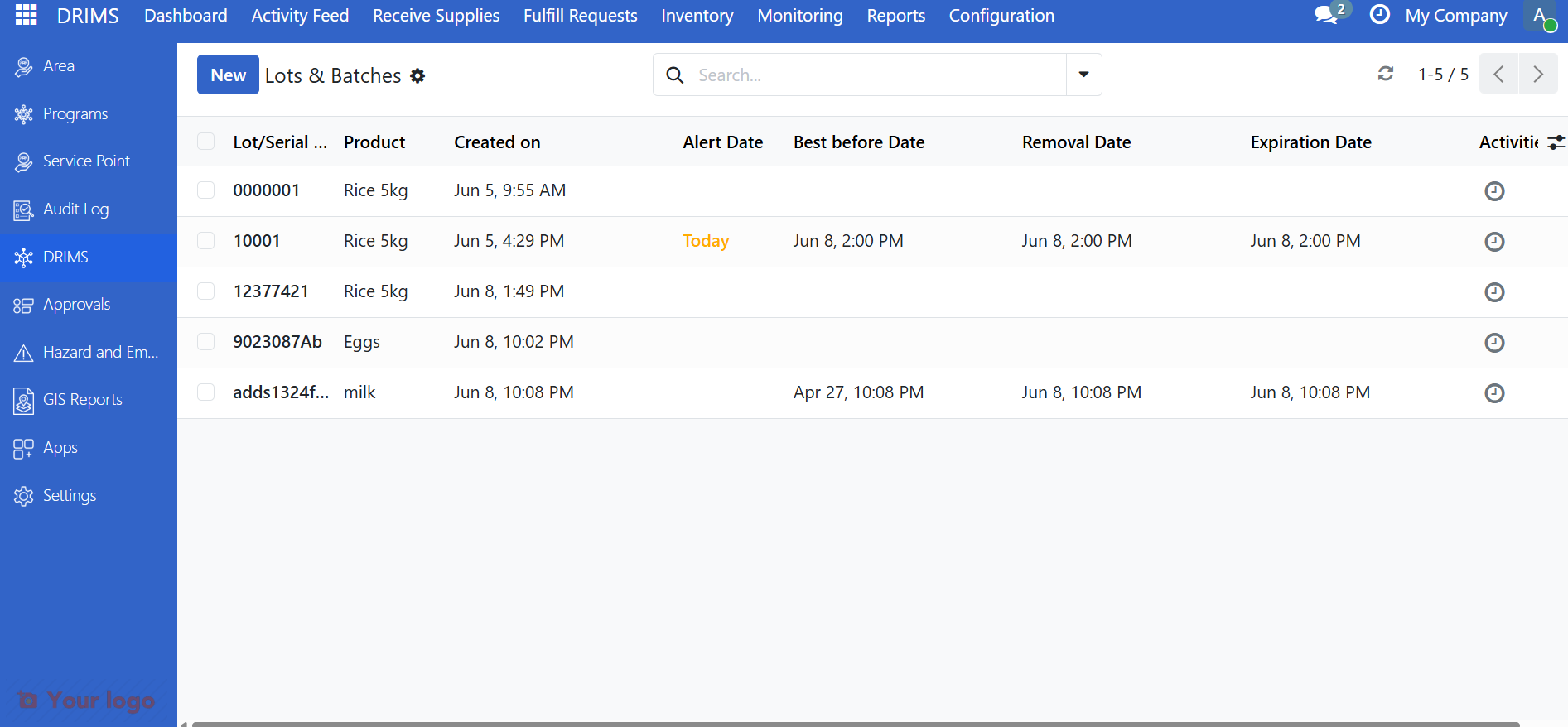This screenshot has height=727, width=1568.
Task: Open the Fulfill Requests menu
Action: click(x=581, y=16)
